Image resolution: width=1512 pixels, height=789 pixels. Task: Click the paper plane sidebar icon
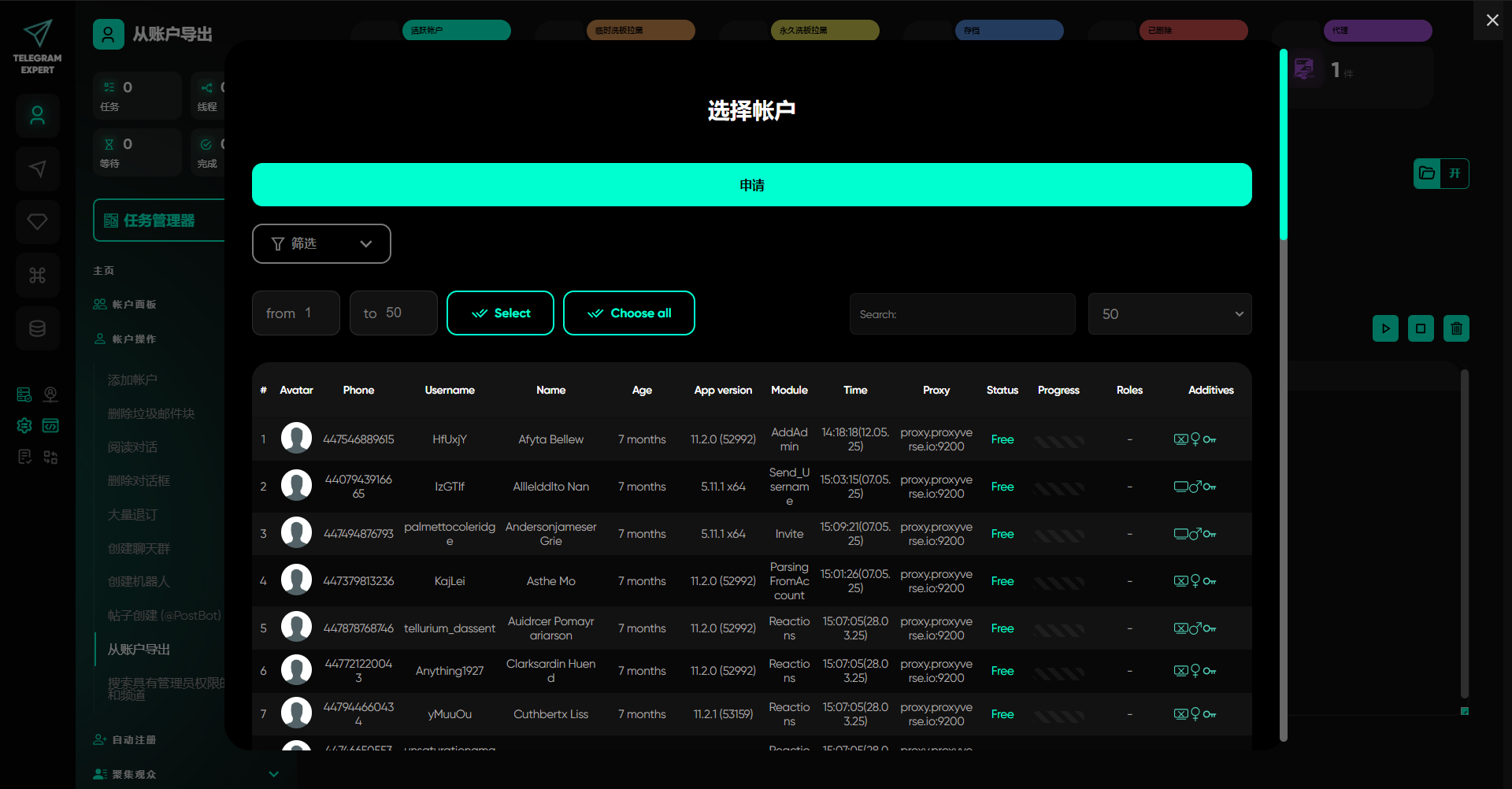(x=37, y=169)
